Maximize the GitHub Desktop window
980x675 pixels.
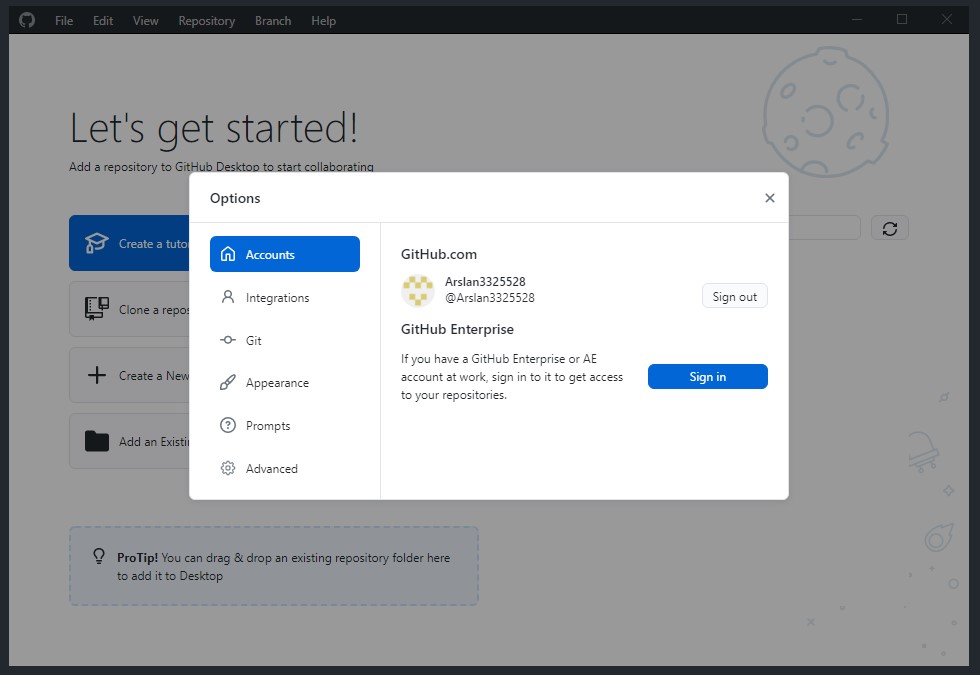[x=902, y=20]
